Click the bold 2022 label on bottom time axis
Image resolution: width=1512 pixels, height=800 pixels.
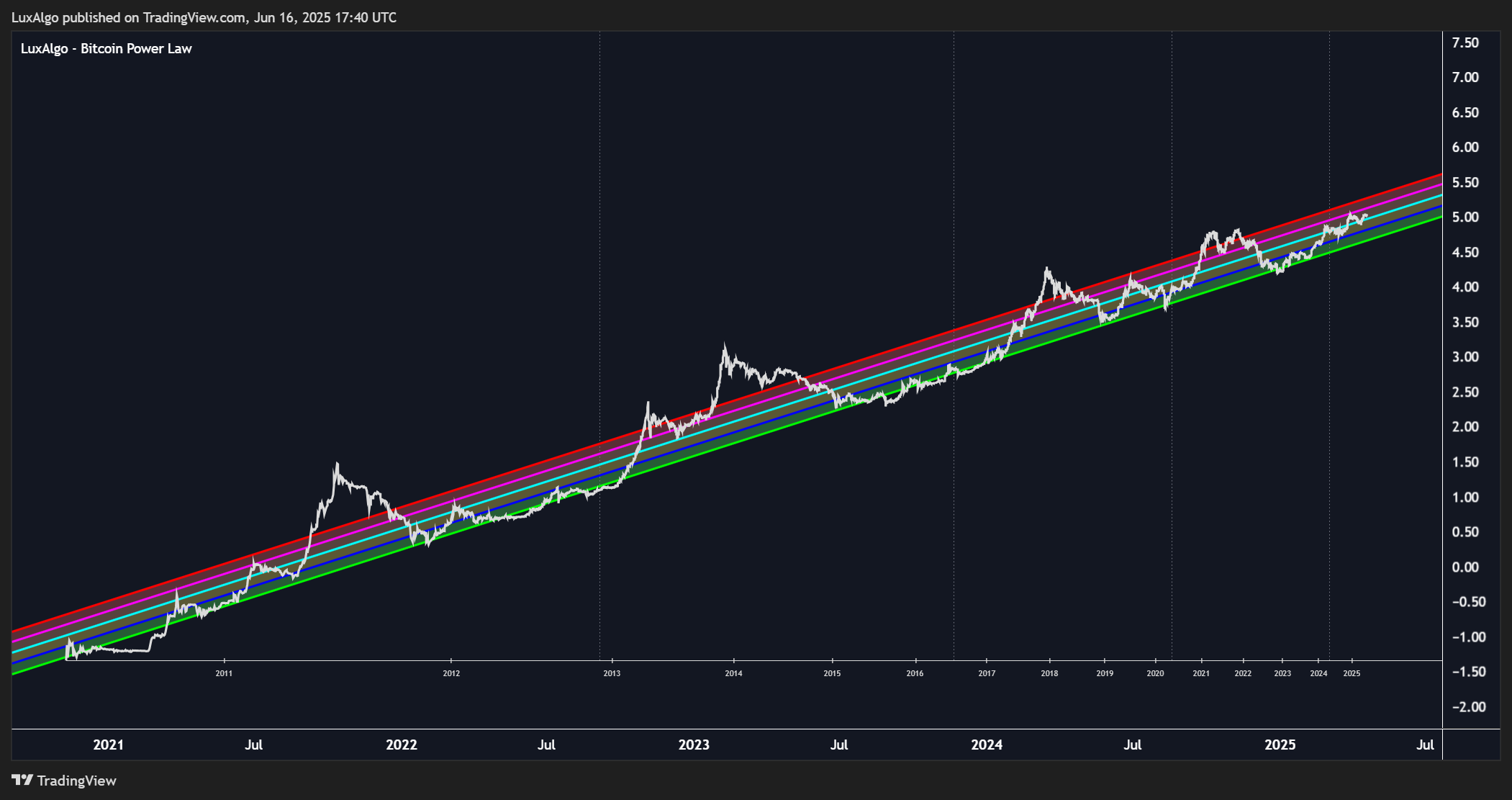[x=402, y=745]
